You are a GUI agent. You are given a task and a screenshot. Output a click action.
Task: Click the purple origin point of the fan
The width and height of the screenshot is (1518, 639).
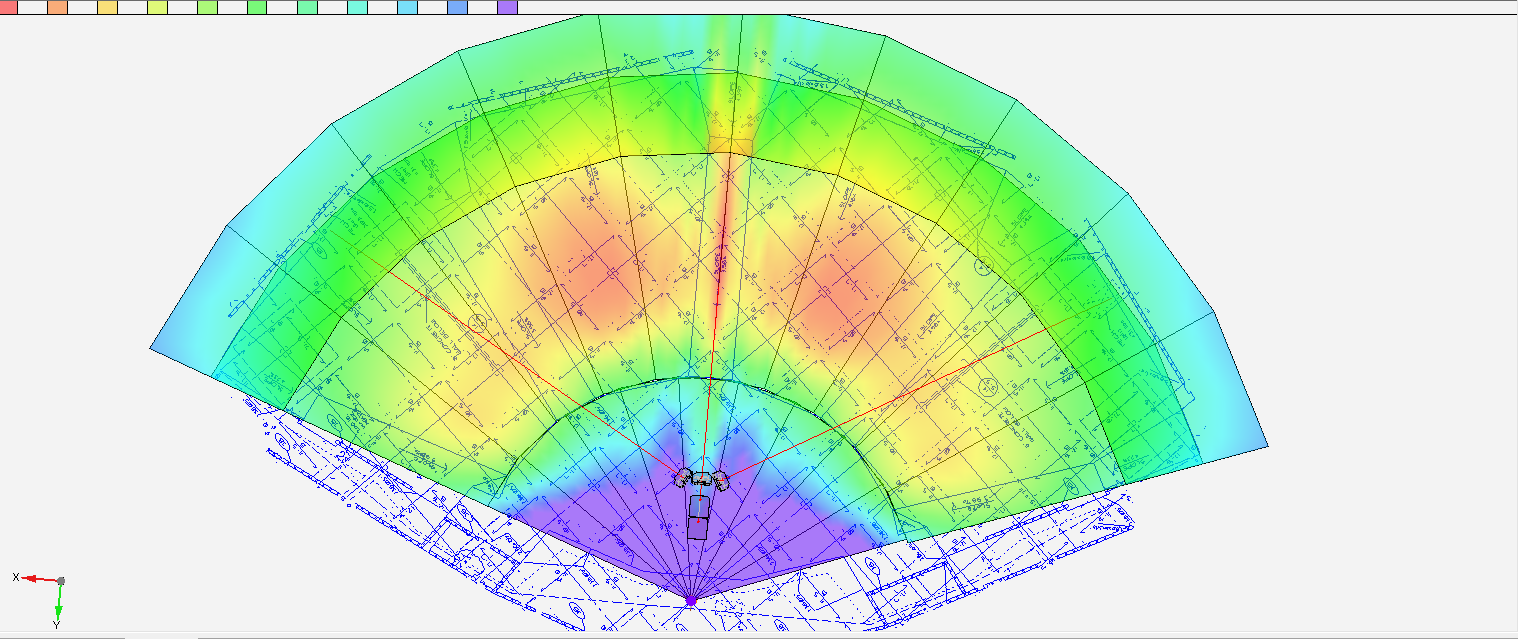[690, 601]
